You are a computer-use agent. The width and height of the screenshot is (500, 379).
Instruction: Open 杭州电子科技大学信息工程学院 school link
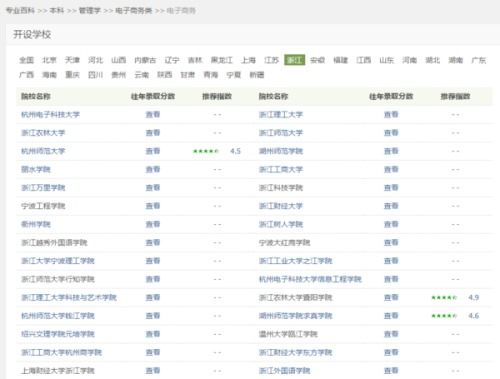[310, 279]
